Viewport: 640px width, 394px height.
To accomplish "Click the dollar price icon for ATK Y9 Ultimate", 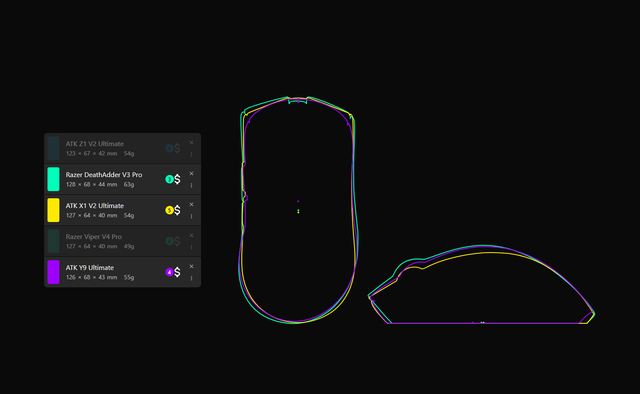I will (177, 272).
